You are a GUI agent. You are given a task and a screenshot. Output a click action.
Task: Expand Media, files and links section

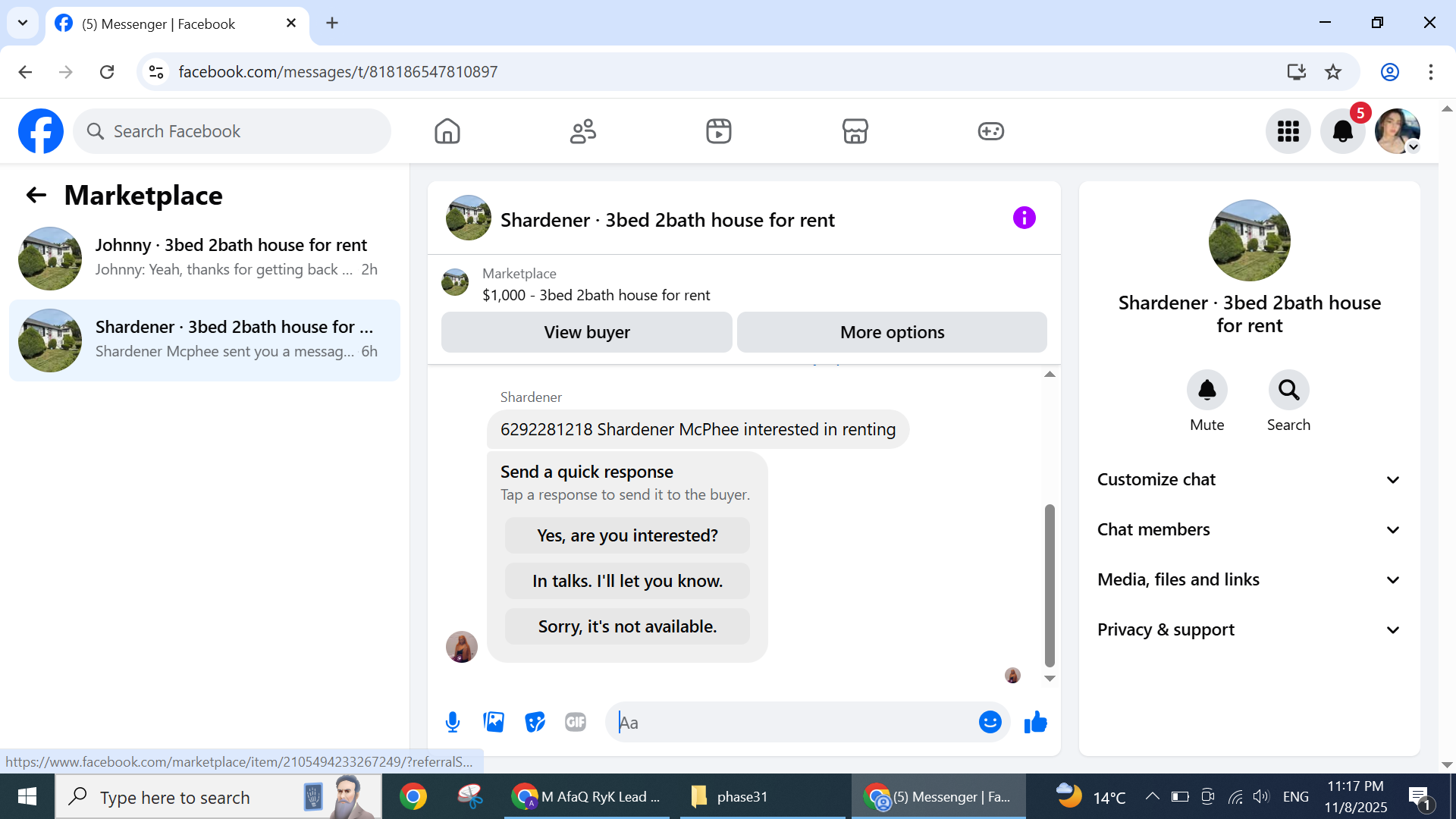pos(1249,579)
